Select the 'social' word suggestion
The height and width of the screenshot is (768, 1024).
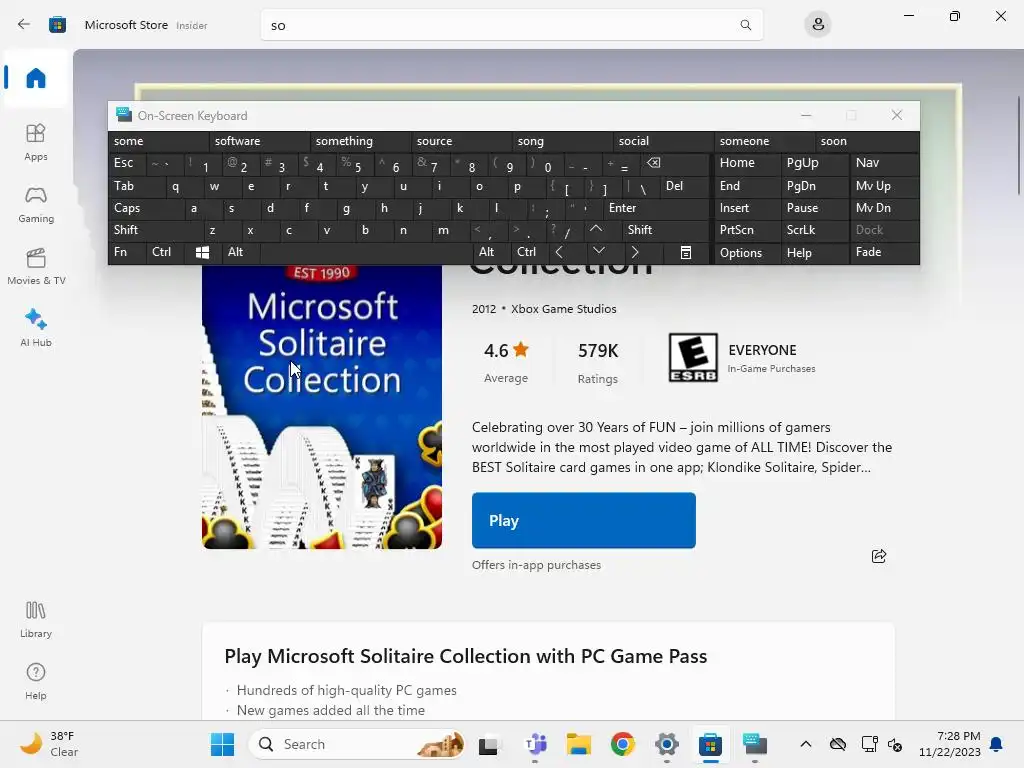(663, 141)
